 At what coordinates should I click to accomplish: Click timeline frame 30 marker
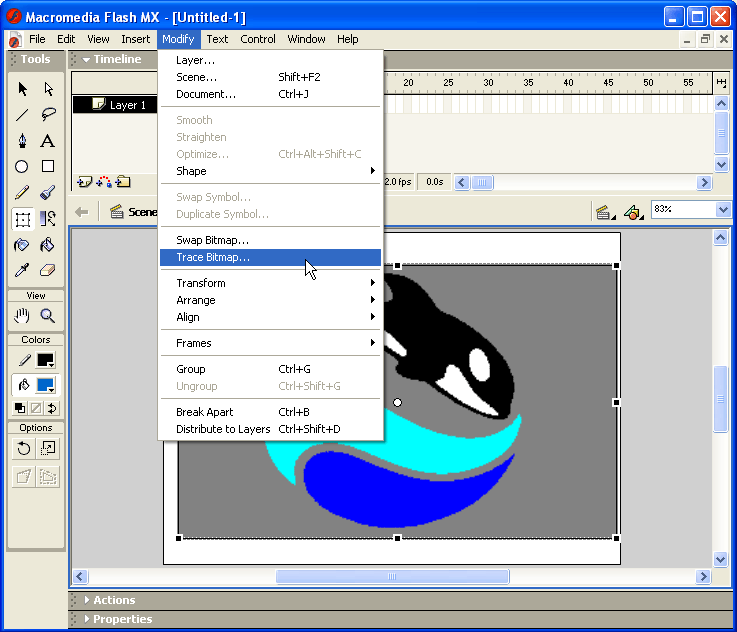(x=488, y=83)
